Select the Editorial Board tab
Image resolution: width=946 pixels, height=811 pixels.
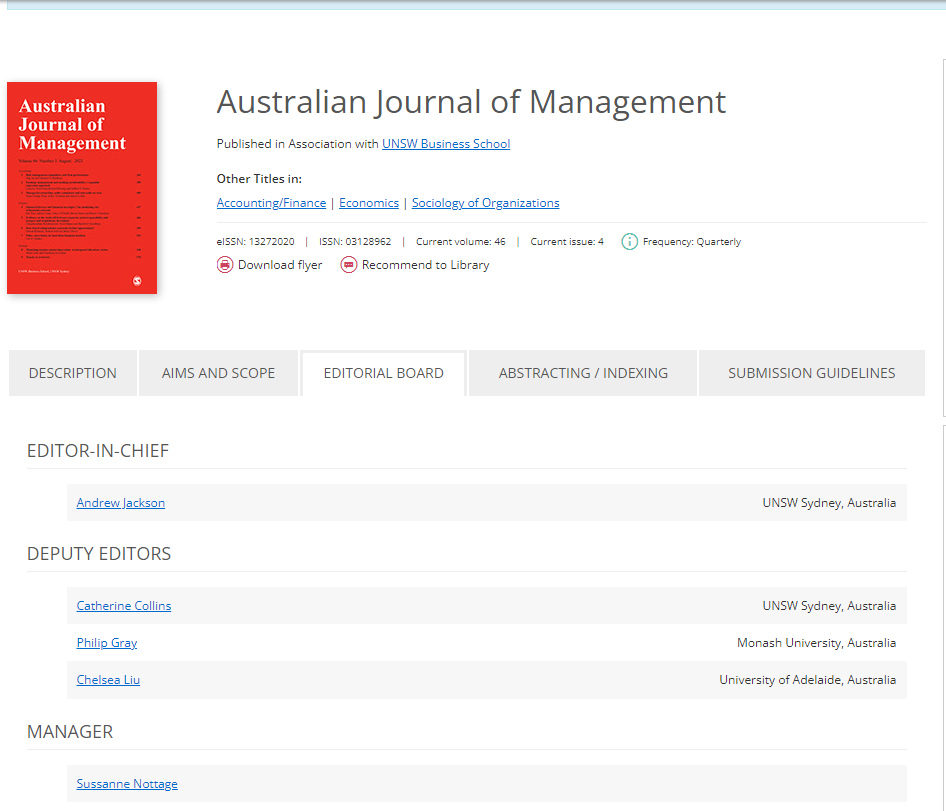click(384, 373)
